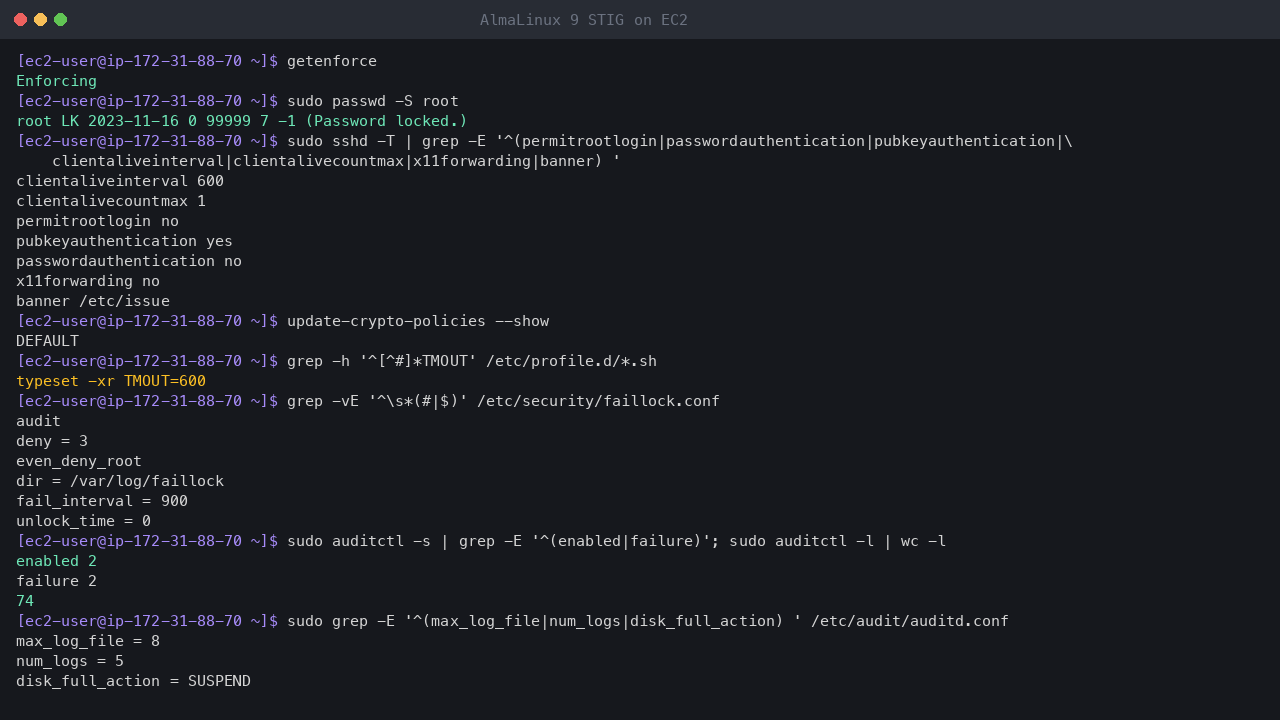Click the grep TMOUT '/etc/profile.d/*.sh' command
This screenshot has height=720, width=1280.
tap(472, 361)
